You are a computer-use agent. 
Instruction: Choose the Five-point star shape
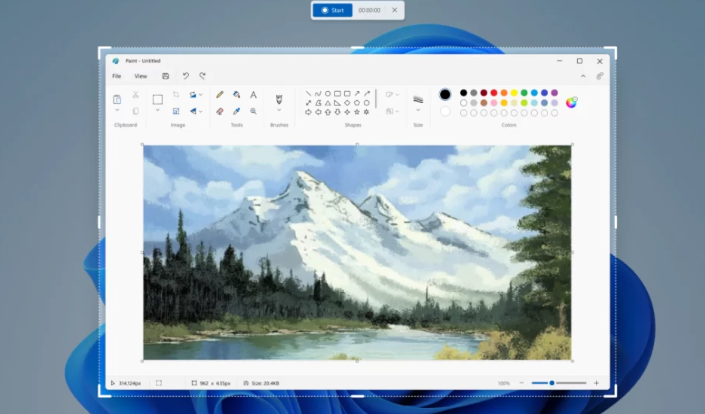pos(357,112)
